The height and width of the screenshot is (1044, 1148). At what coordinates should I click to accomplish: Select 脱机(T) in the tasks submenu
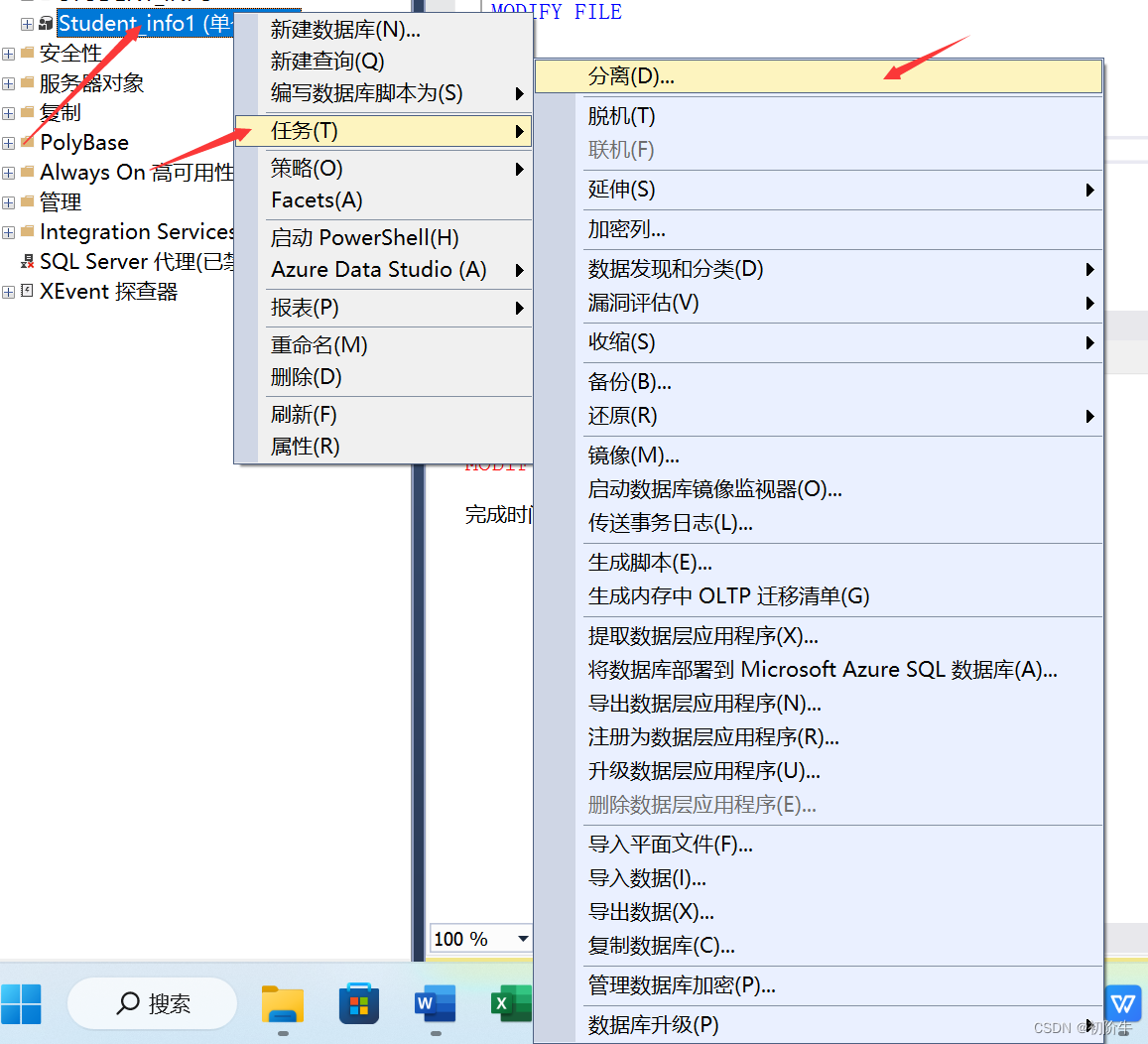pyautogui.click(x=819, y=116)
